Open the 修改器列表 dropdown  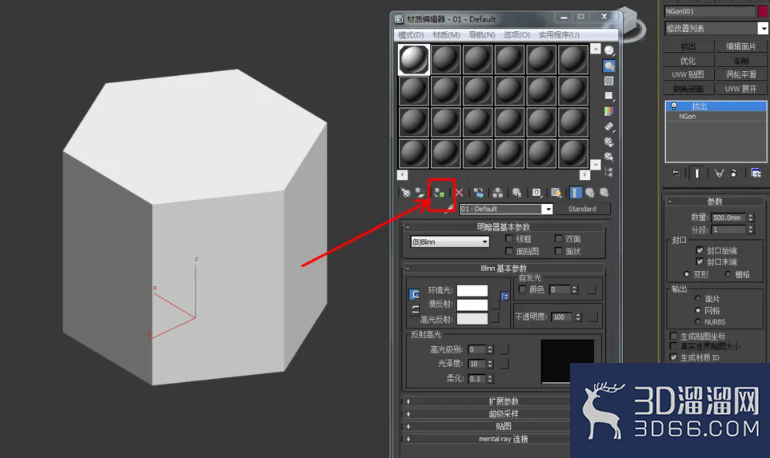tap(762, 28)
